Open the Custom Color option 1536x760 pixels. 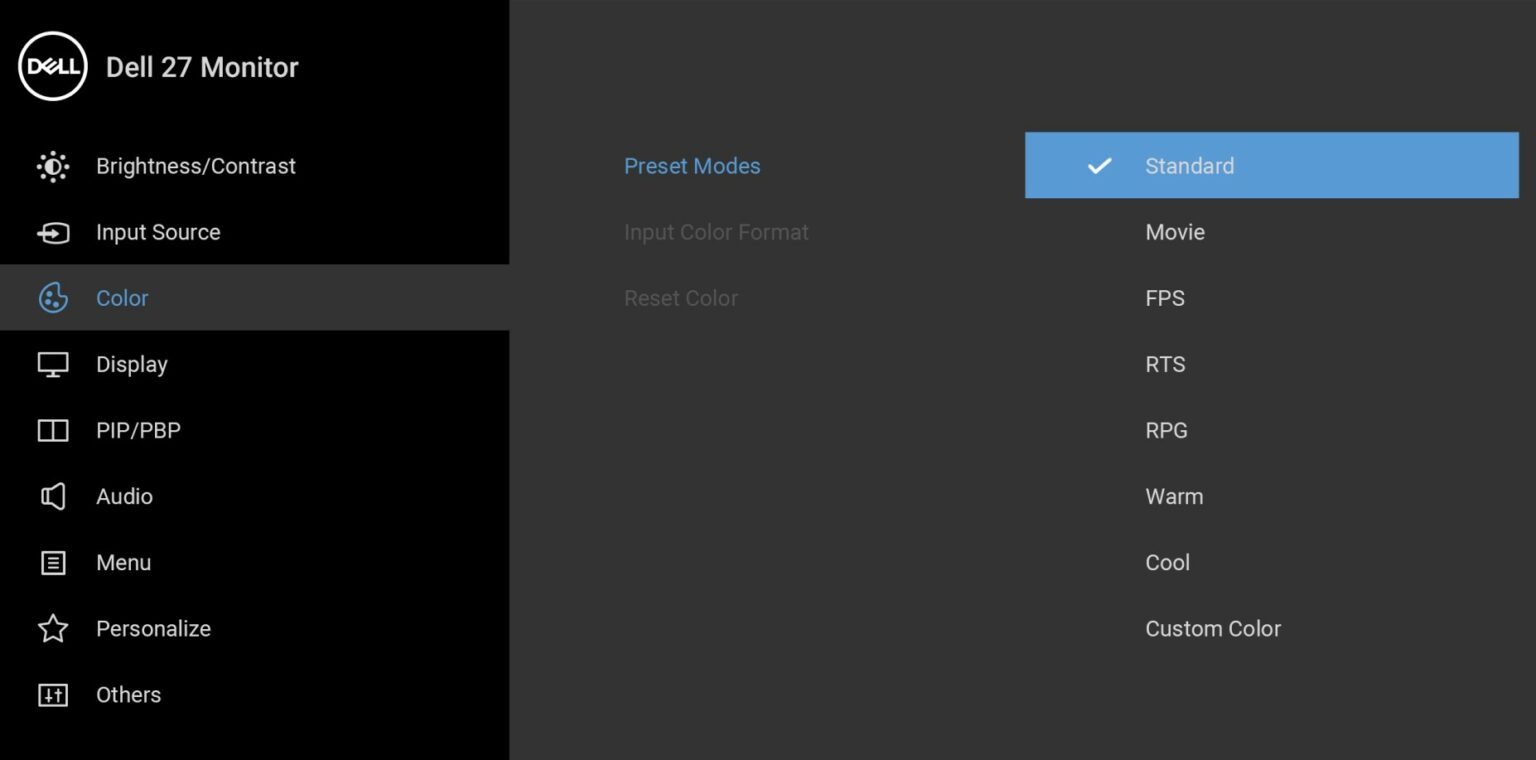pos(1212,628)
